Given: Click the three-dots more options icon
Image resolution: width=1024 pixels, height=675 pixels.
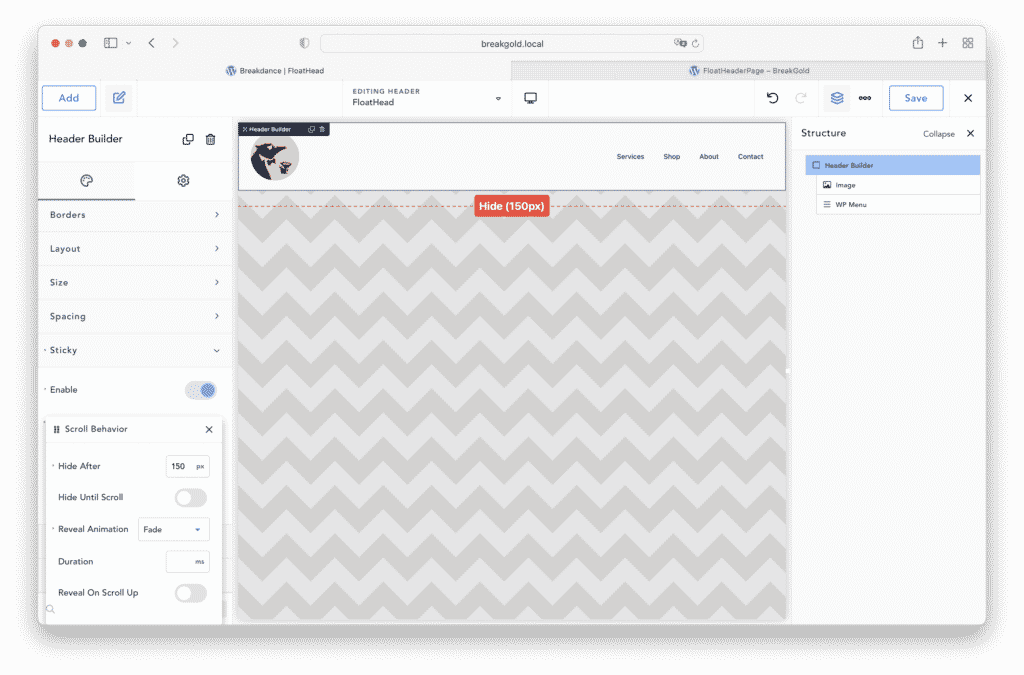Looking at the screenshot, I should 865,98.
